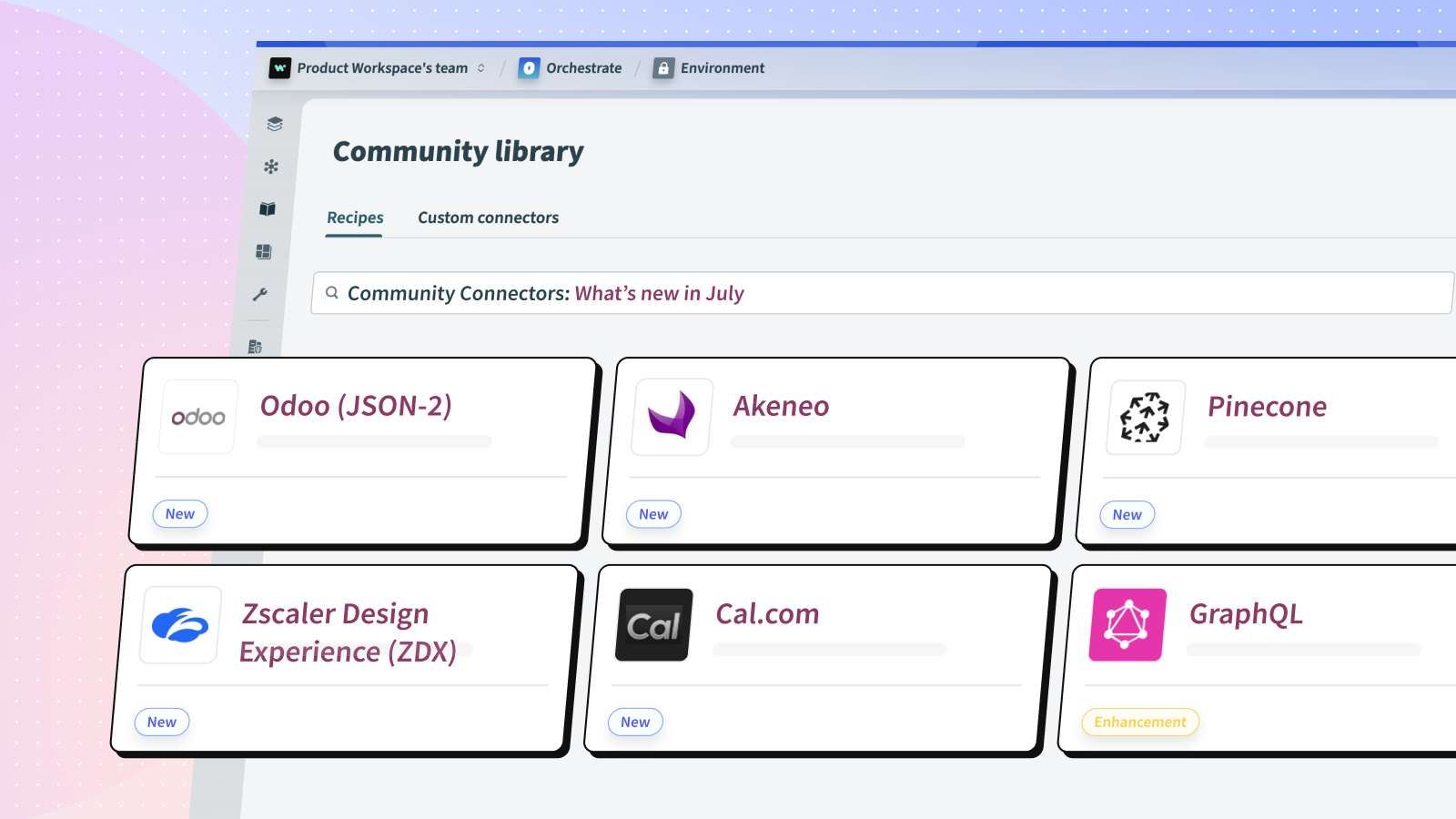Image resolution: width=1456 pixels, height=819 pixels.
Task: Click the Akeneo purple logo icon
Action: pos(672,417)
